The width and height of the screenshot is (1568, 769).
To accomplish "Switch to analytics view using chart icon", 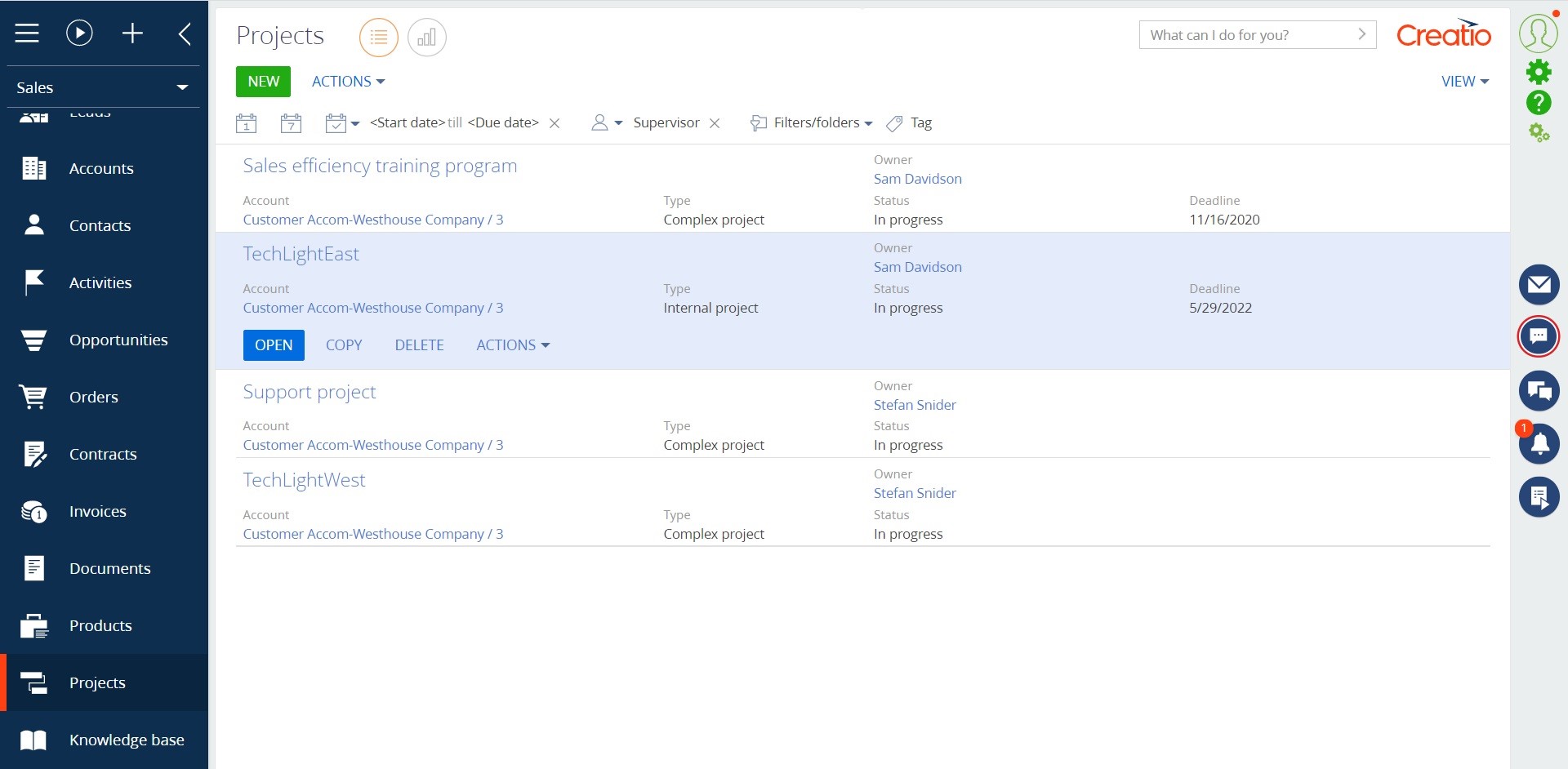I will (x=426, y=37).
